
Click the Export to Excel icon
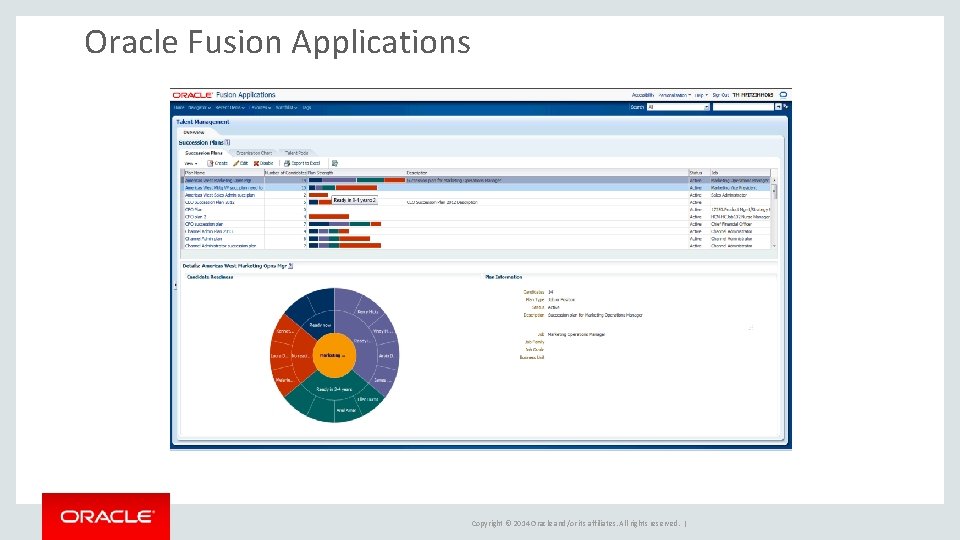287,163
